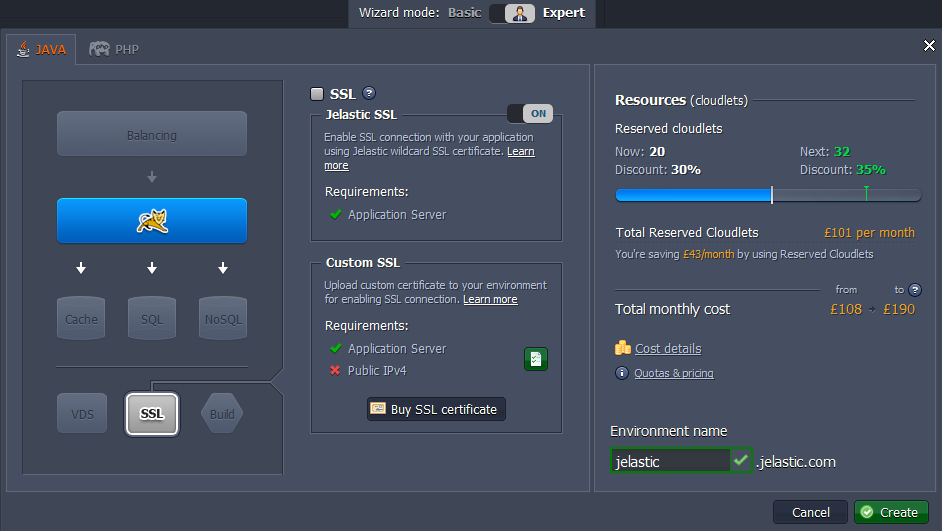942x531 pixels.
Task: Click the Cancel button
Action: pos(810,512)
